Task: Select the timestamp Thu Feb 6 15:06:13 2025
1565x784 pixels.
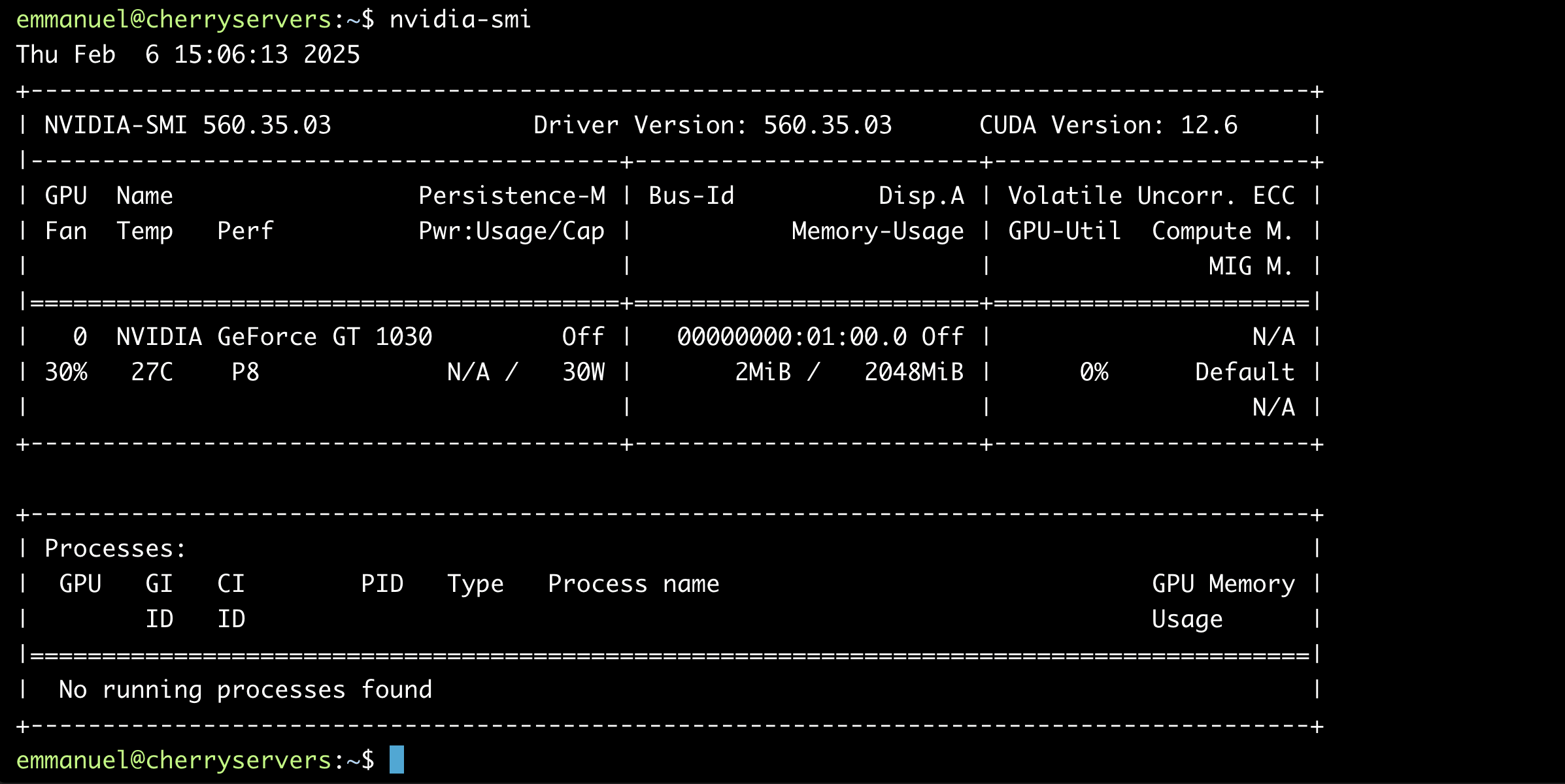Action: 188,54
